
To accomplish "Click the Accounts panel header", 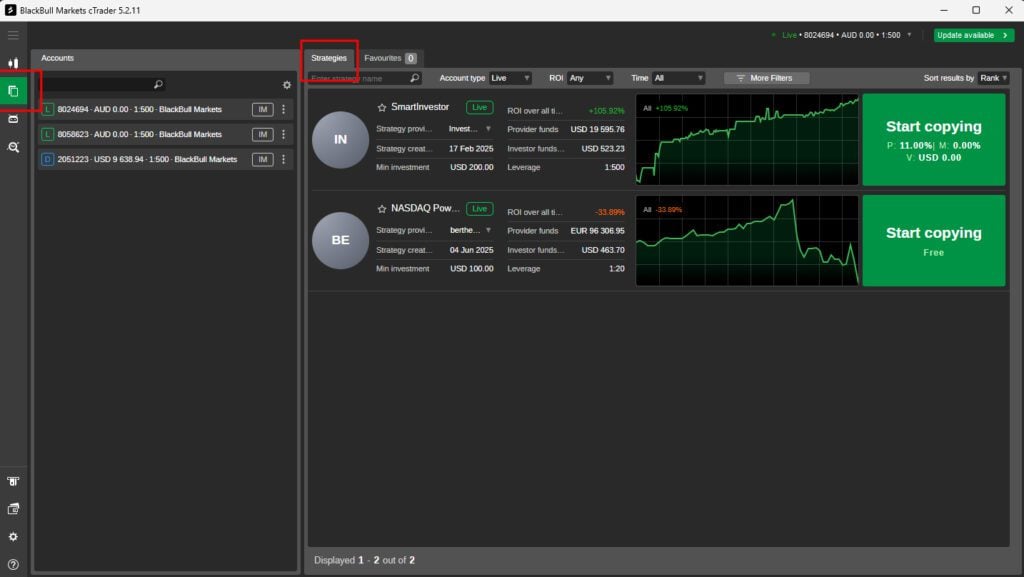I will (x=57, y=58).
